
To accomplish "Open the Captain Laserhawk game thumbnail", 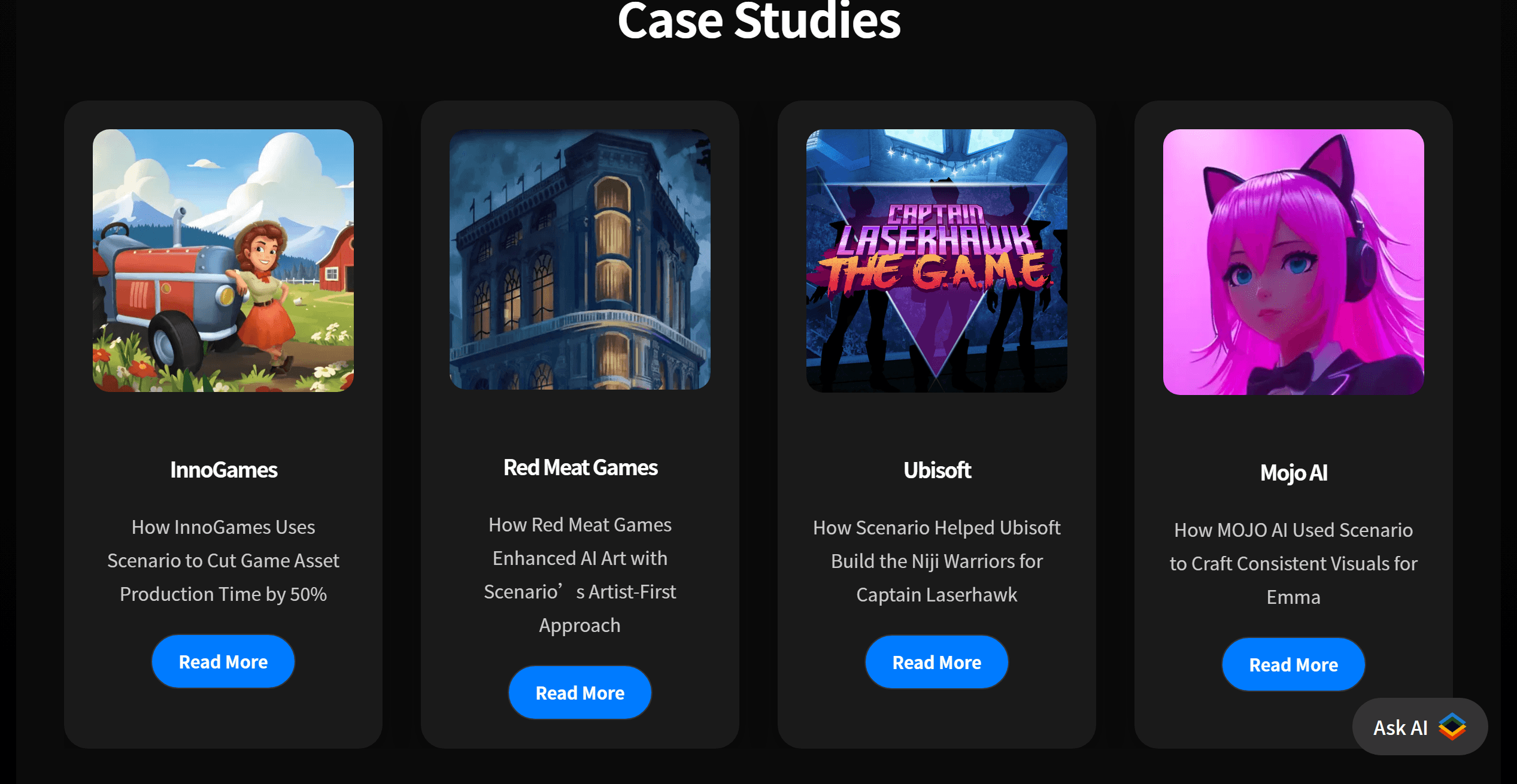I will point(936,261).
